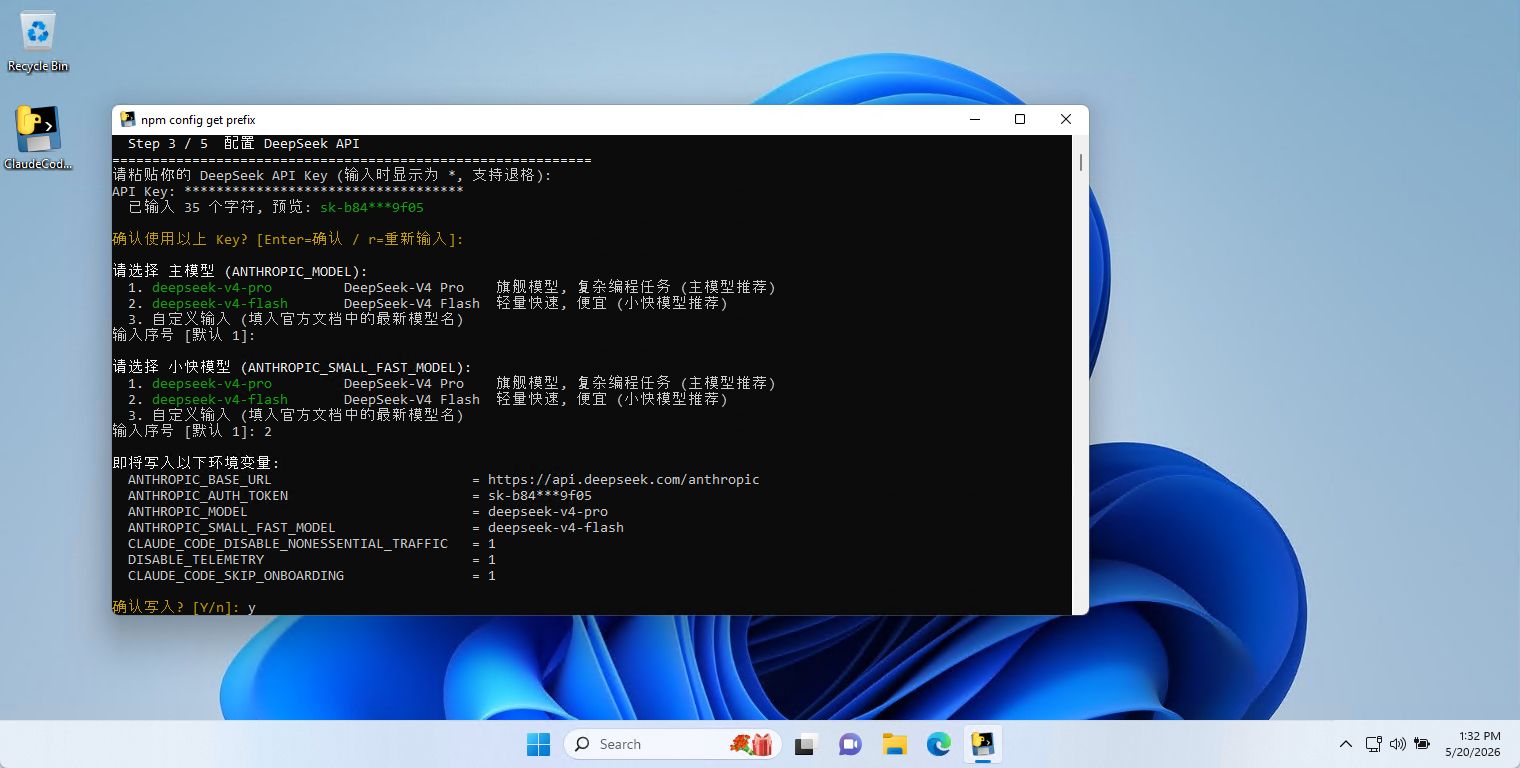Click deepseek-v4-flash under 小快模型 options
Image resolution: width=1520 pixels, height=768 pixels.
(x=220, y=400)
